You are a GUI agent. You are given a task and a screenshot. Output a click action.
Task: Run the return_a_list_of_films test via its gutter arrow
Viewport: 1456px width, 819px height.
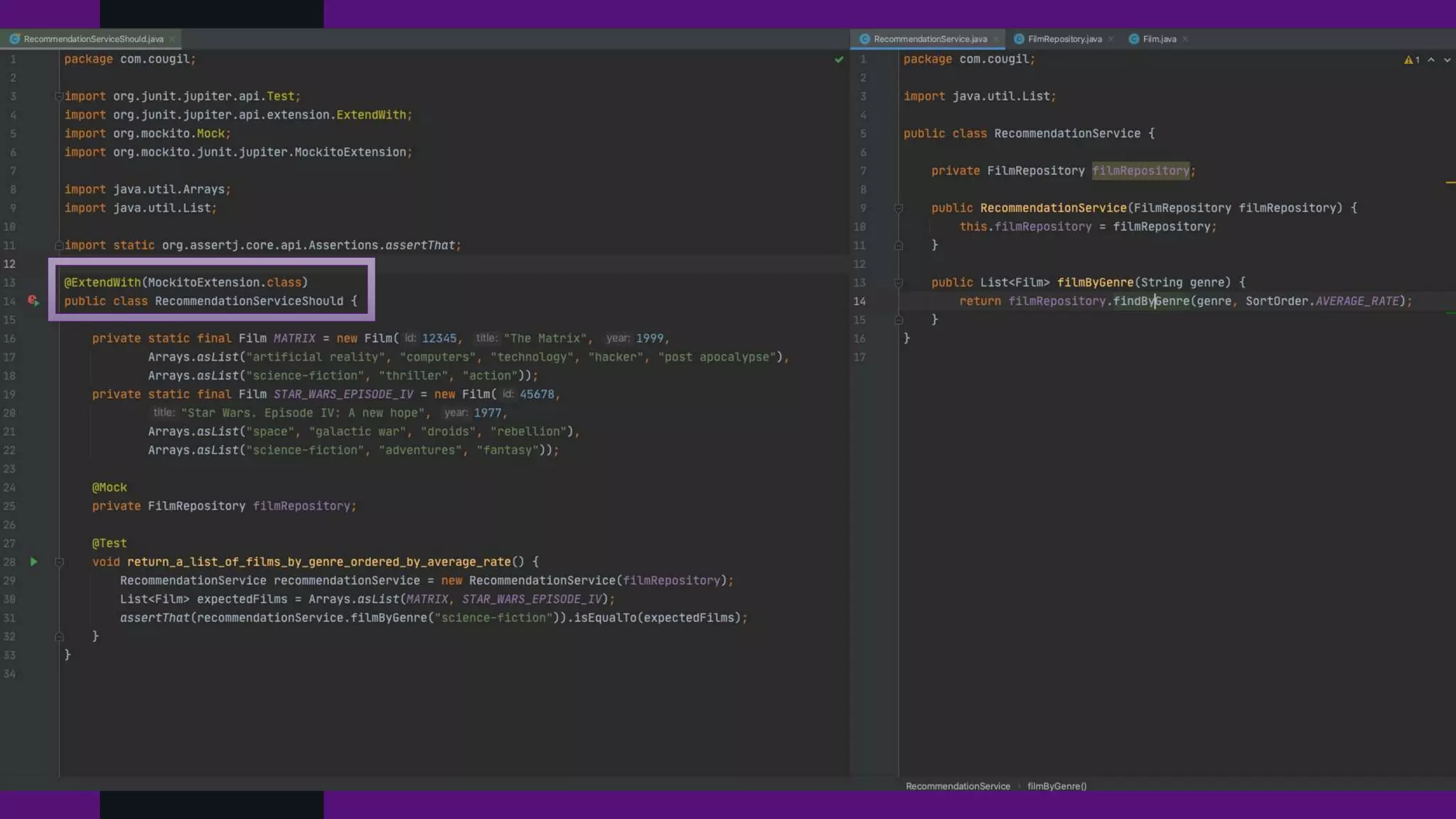tap(33, 562)
